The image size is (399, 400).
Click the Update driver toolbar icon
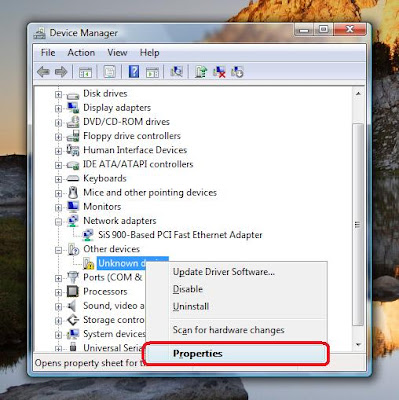pyautogui.click(x=201, y=72)
